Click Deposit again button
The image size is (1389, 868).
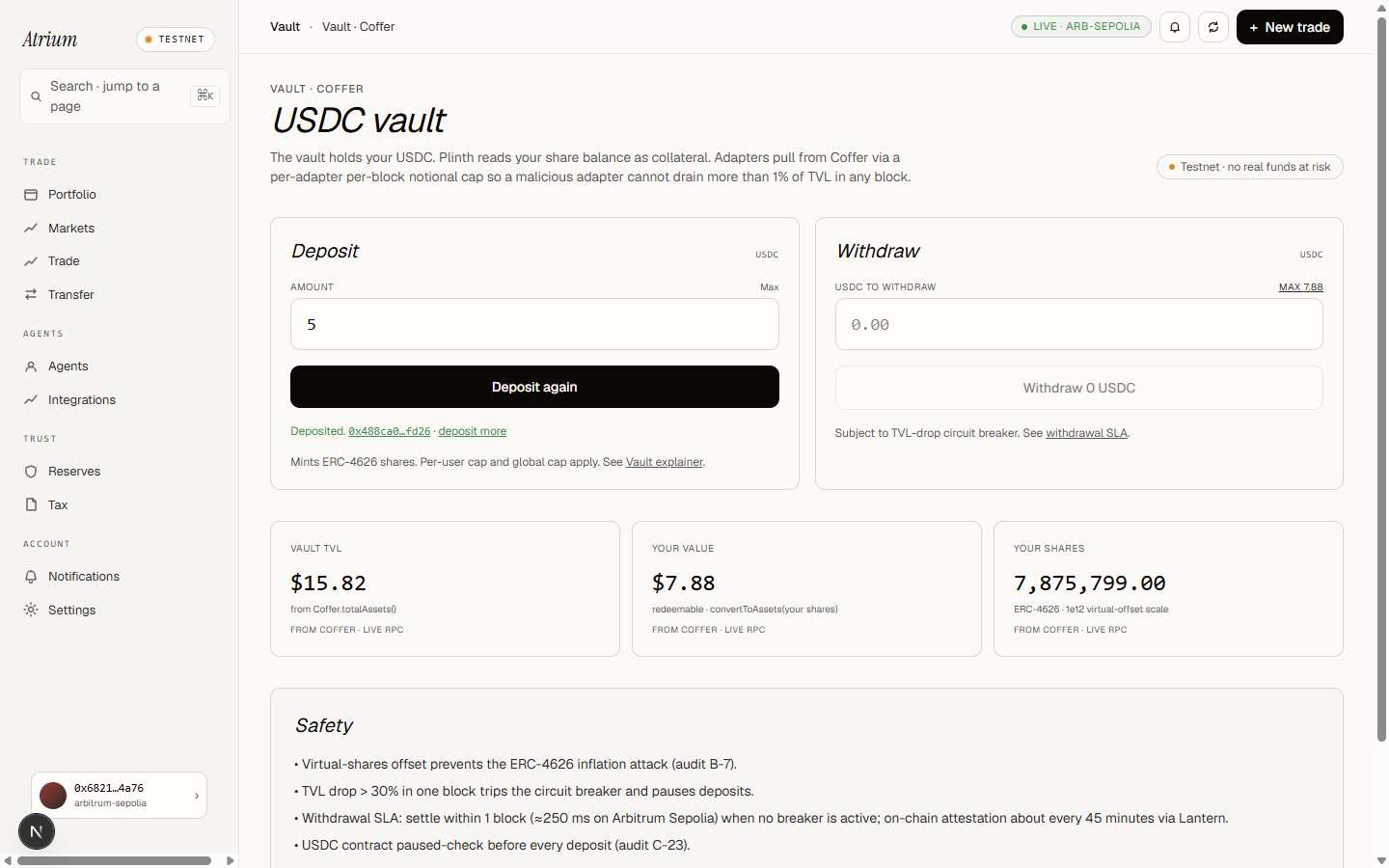coord(534,387)
